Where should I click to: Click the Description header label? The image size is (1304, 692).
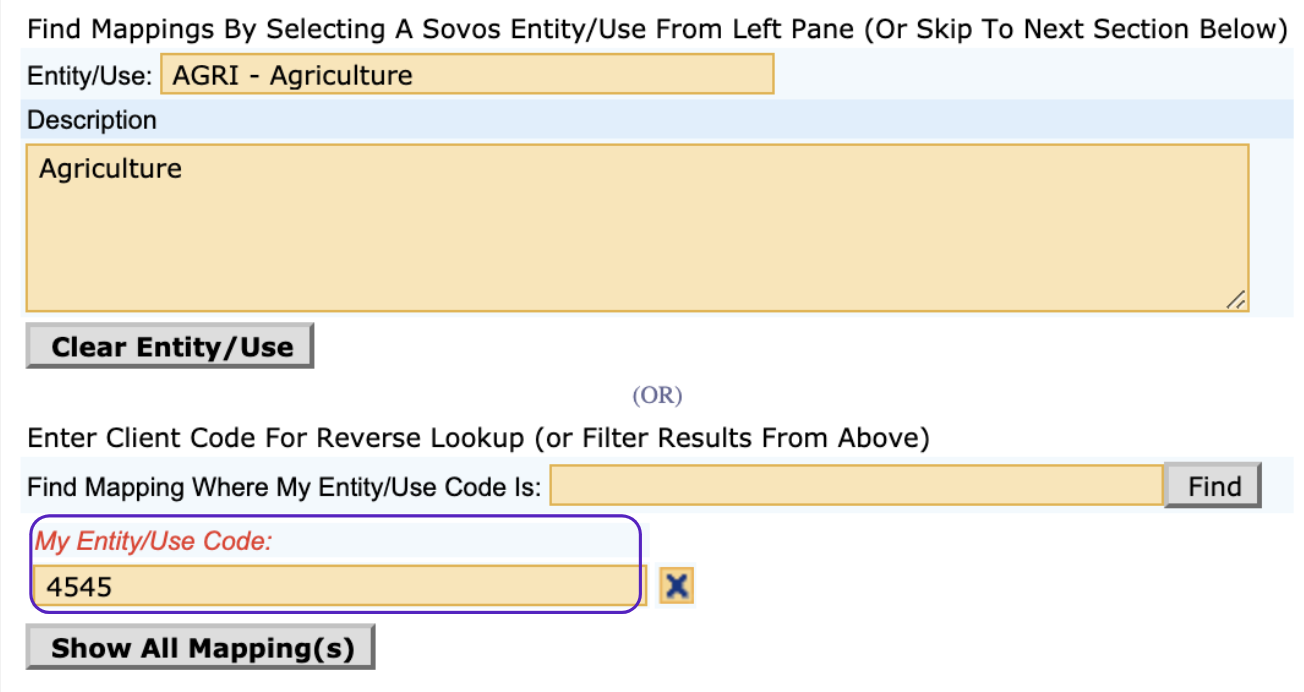(92, 121)
